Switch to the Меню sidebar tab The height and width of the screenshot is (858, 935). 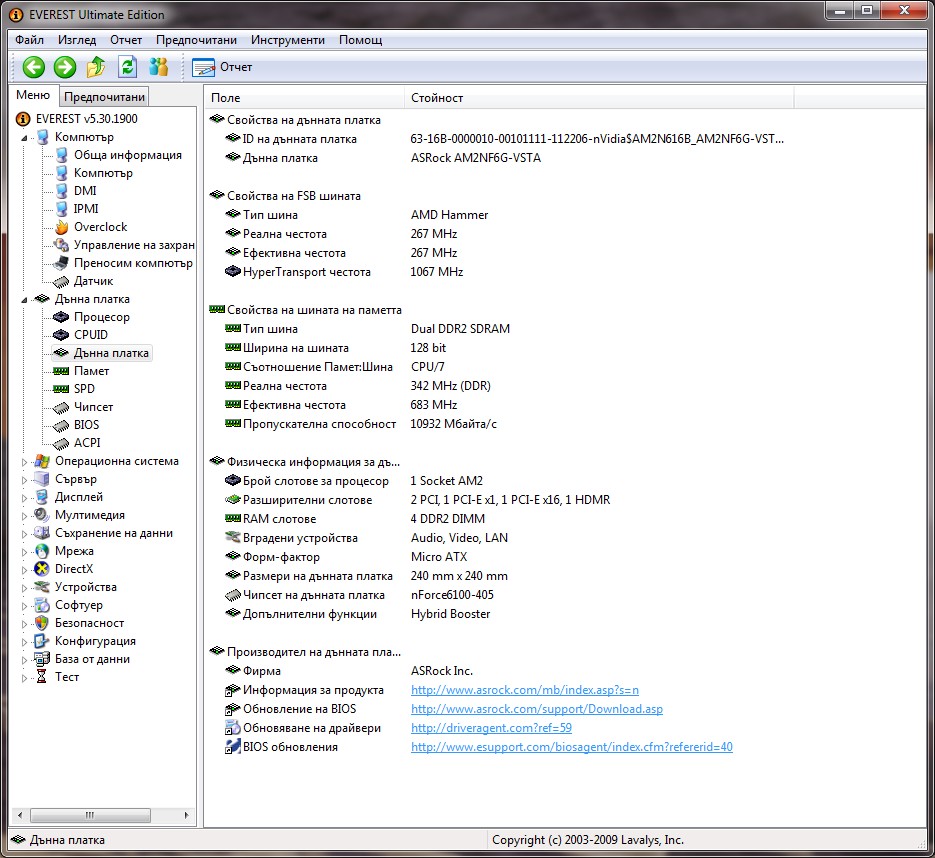(33, 95)
